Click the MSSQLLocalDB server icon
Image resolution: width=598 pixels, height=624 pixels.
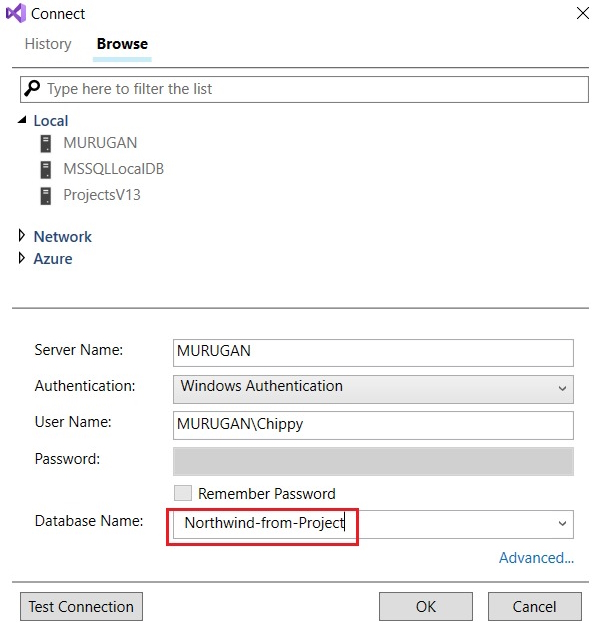(x=46, y=170)
